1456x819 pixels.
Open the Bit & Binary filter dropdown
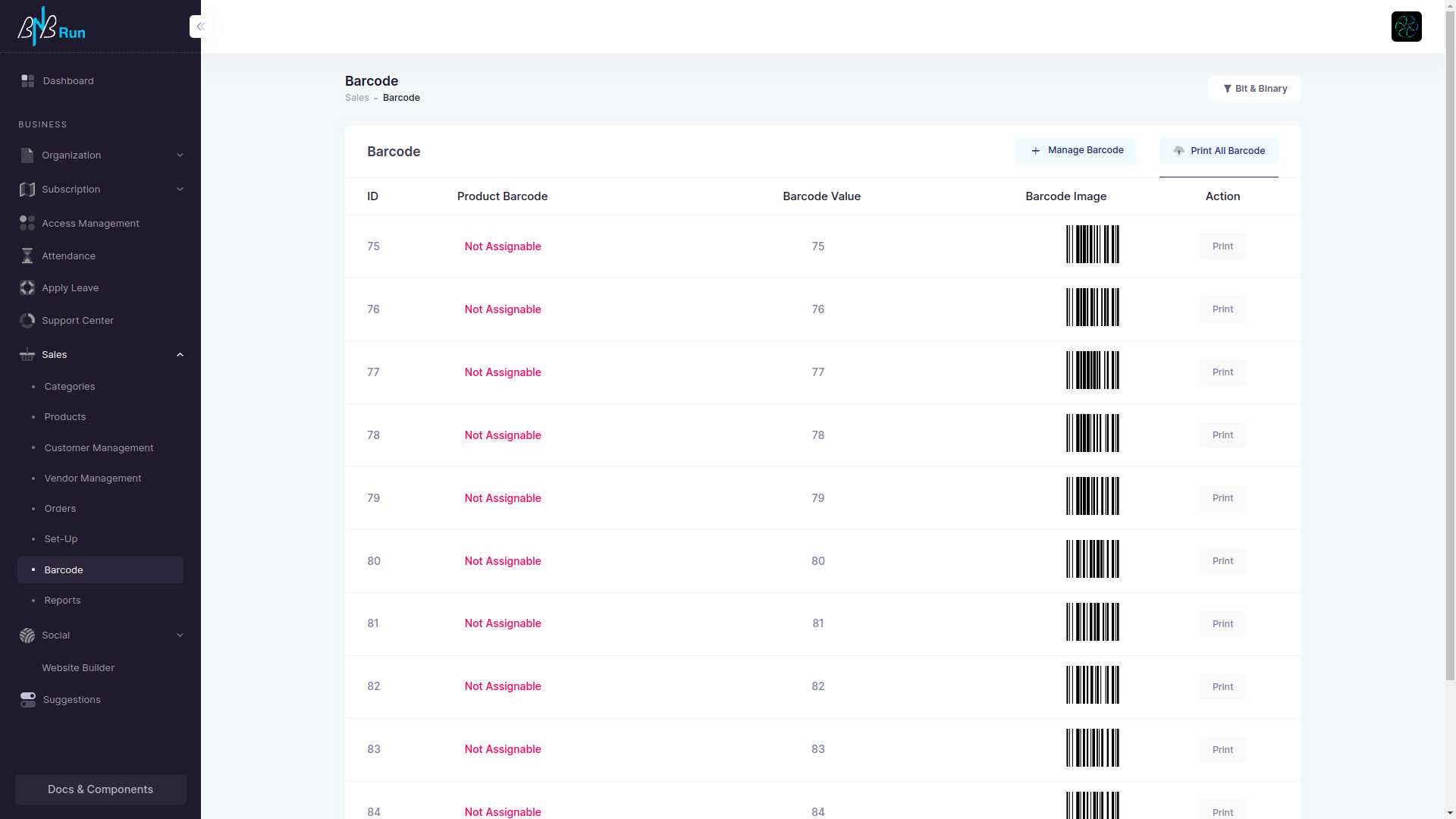point(1254,89)
